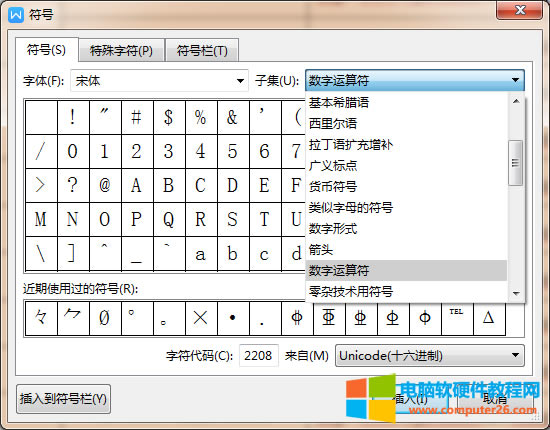Pick the $ symbol in the grid
The height and width of the screenshot is (430, 550).
(169, 117)
